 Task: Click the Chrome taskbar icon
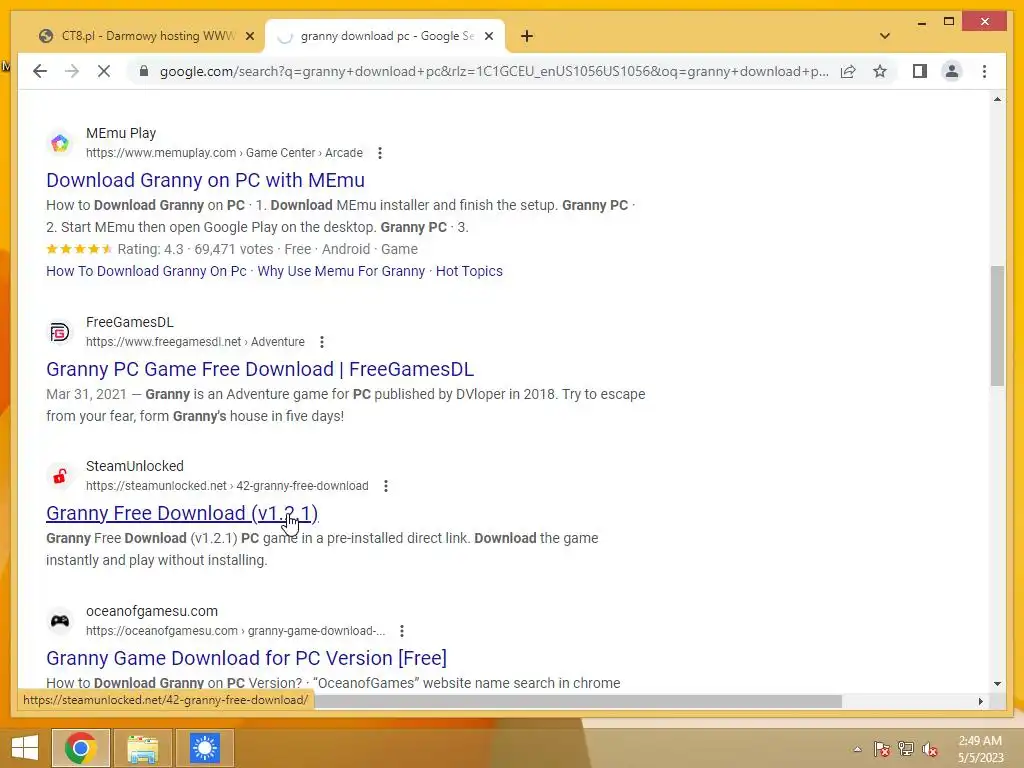81,748
